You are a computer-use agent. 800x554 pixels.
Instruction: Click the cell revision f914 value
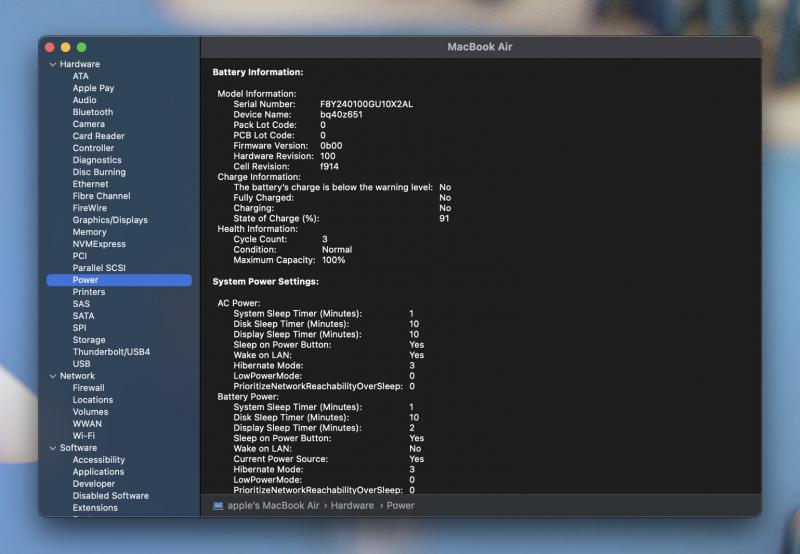pos(329,166)
